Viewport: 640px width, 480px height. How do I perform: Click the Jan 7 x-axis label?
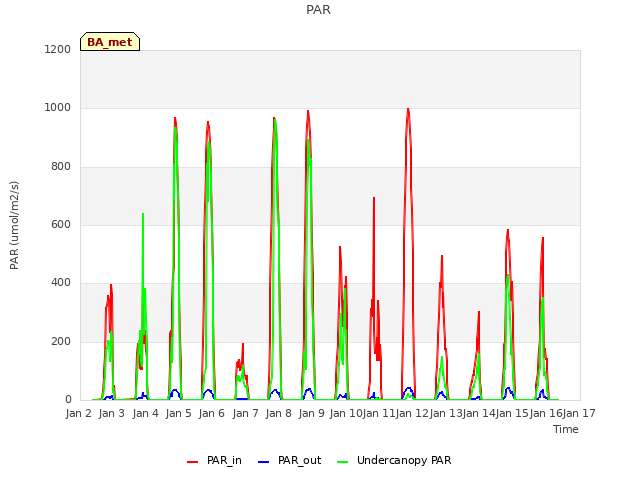pyautogui.click(x=245, y=413)
